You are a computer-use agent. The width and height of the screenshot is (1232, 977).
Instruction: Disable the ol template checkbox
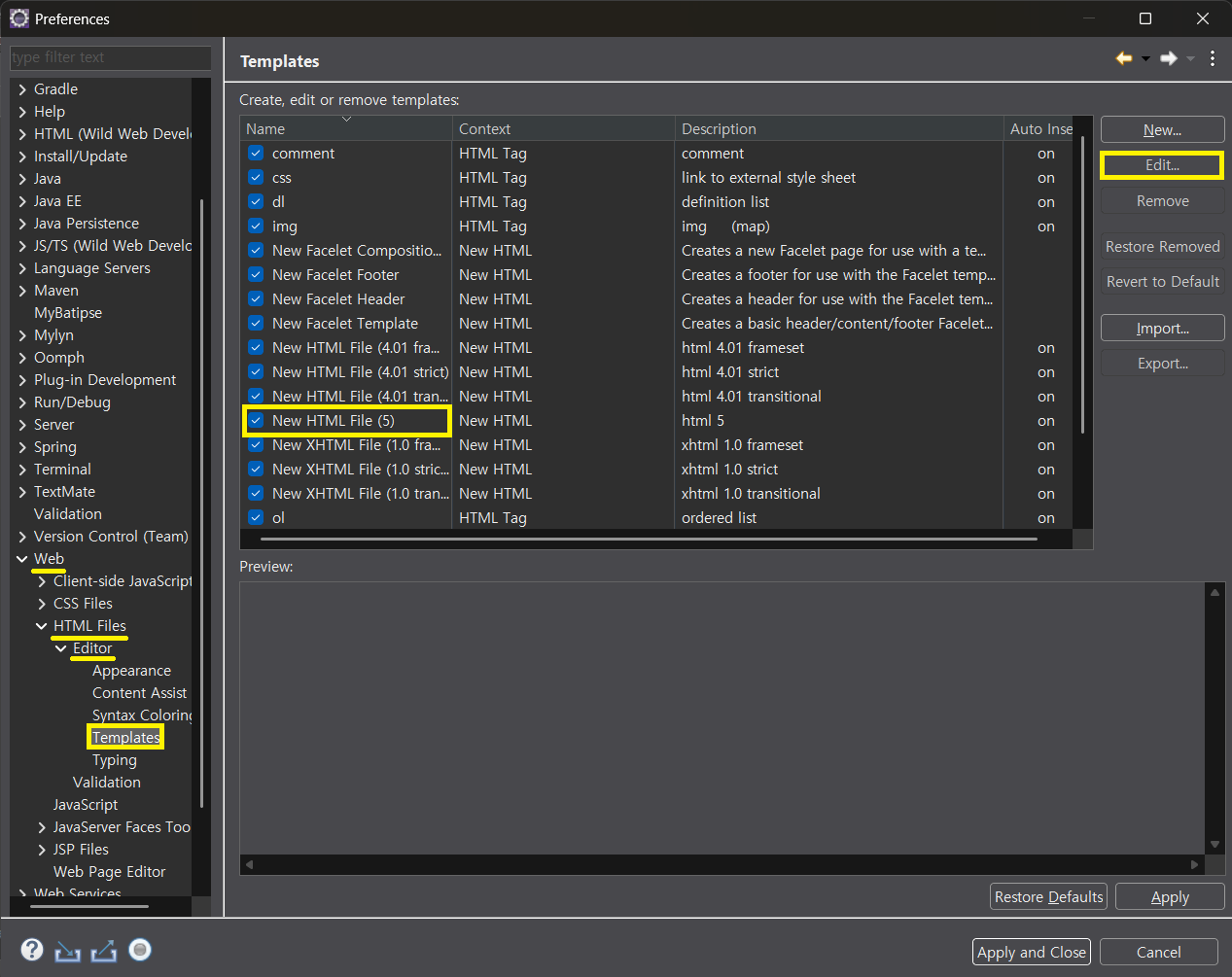click(256, 517)
